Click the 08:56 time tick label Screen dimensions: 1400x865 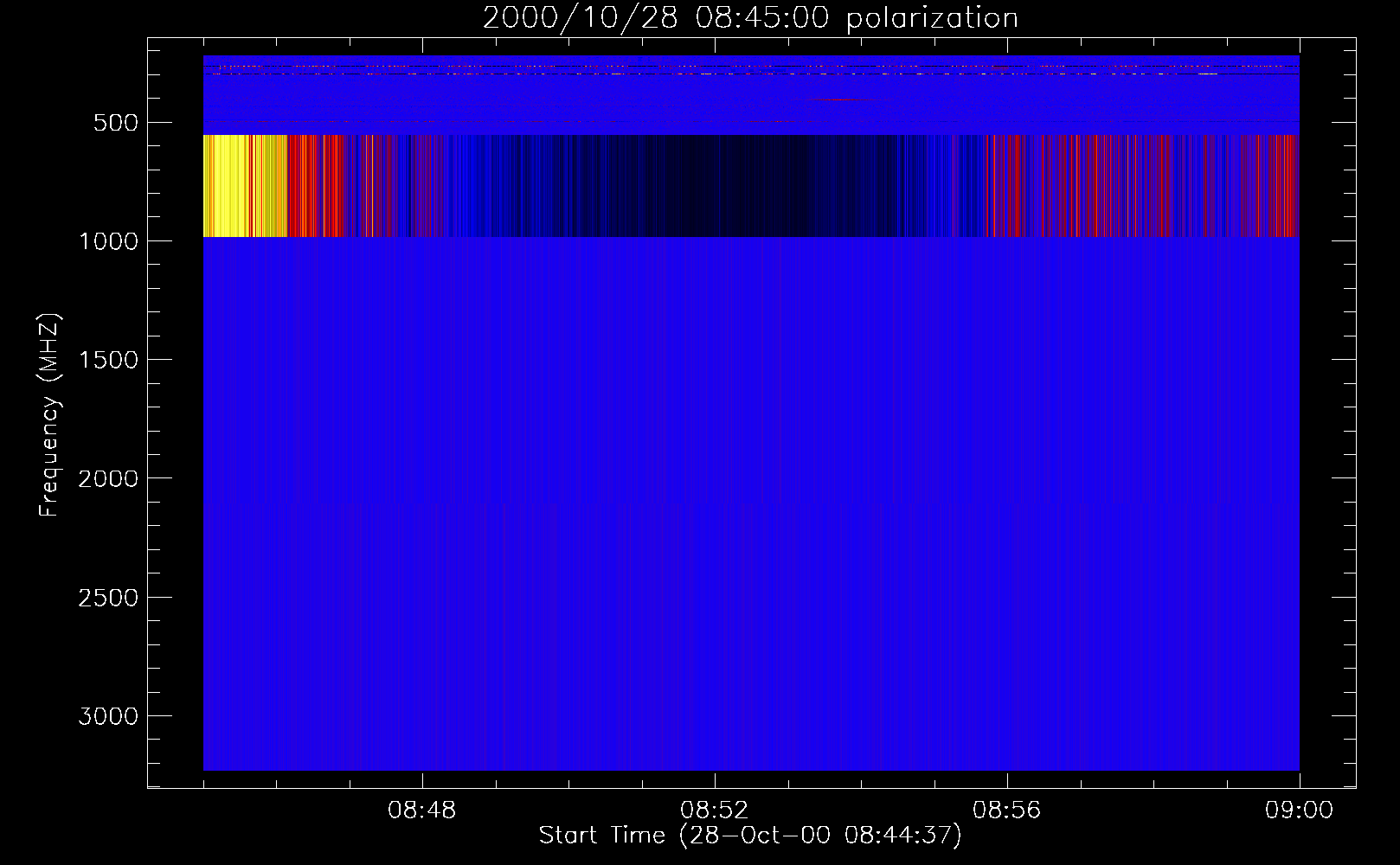[1007, 811]
